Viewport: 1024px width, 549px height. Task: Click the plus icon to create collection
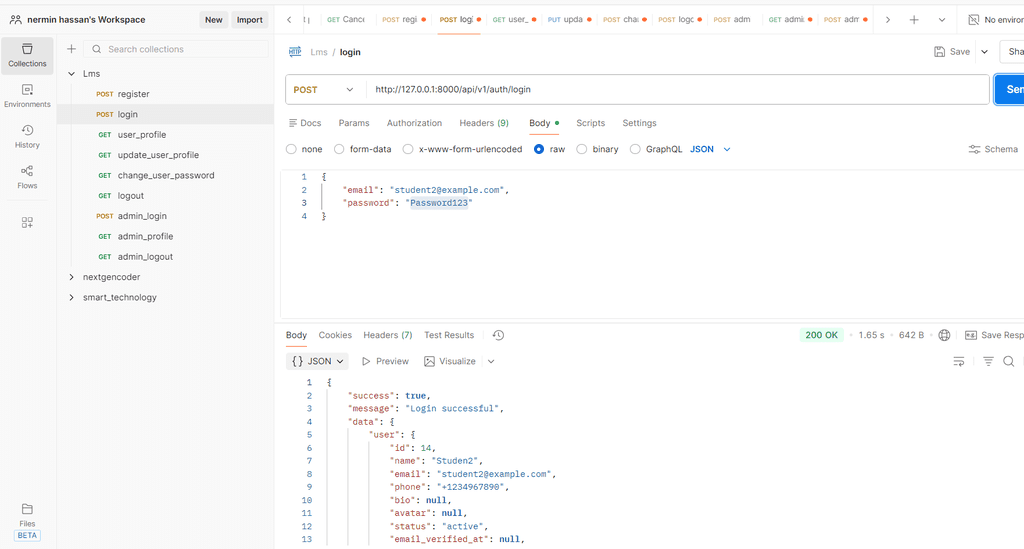tap(71, 49)
